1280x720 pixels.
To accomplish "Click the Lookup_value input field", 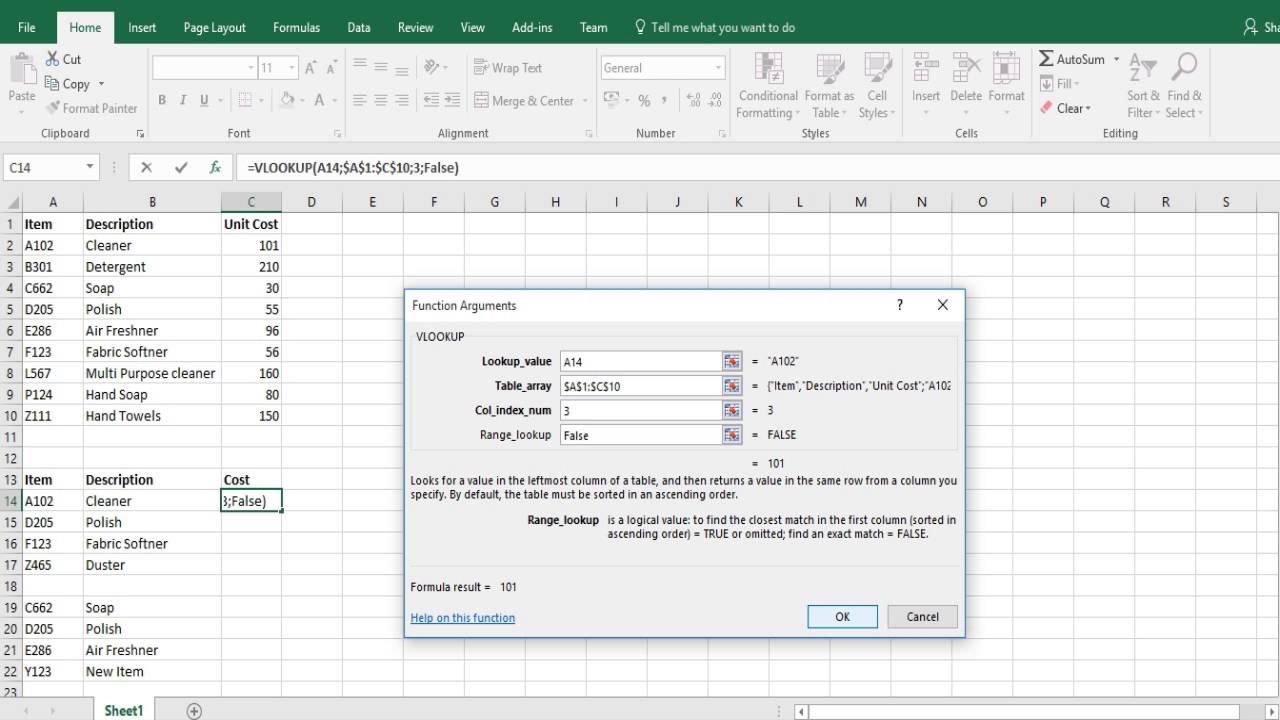I will [641, 361].
